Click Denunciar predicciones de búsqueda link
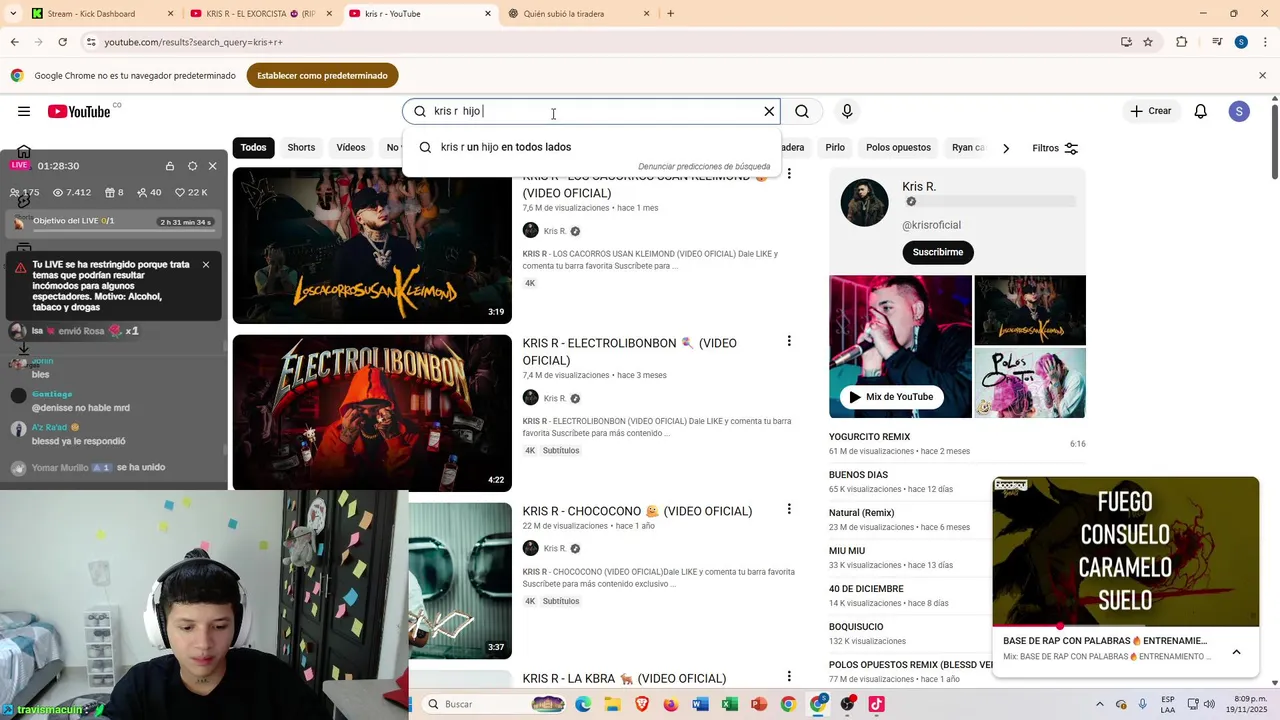 pyautogui.click(x=704, y=166)
